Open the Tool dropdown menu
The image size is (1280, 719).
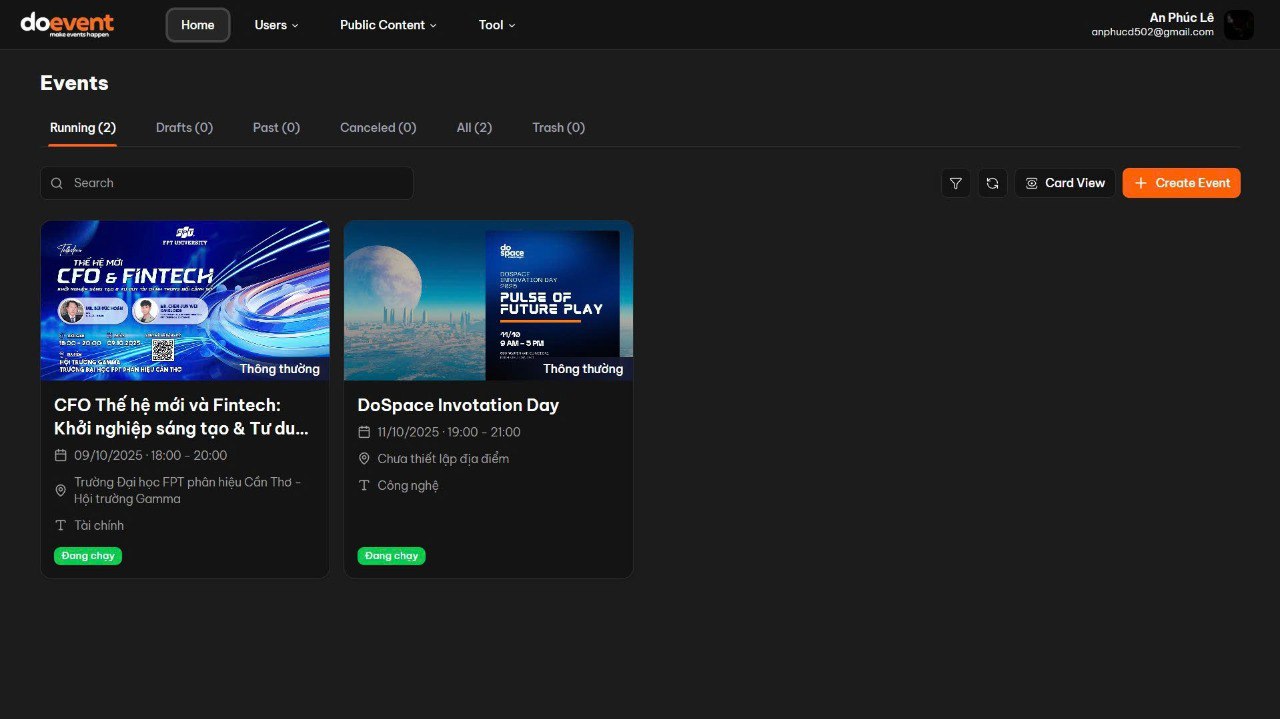click(497, 25)
